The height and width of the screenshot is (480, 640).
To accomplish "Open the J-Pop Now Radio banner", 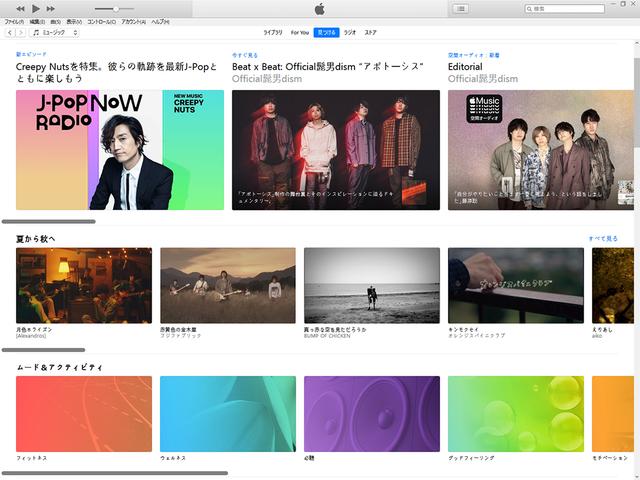I will coord(120,150).
